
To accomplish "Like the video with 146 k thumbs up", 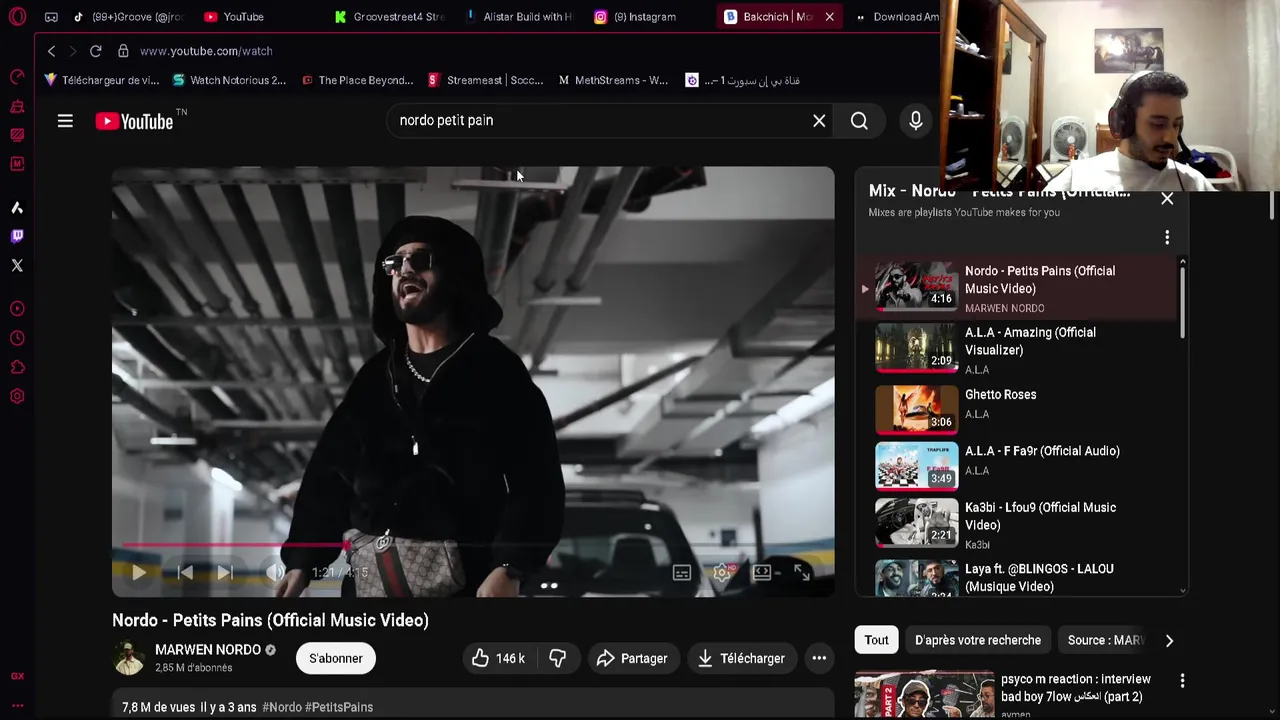I will (x=499, y=658).
